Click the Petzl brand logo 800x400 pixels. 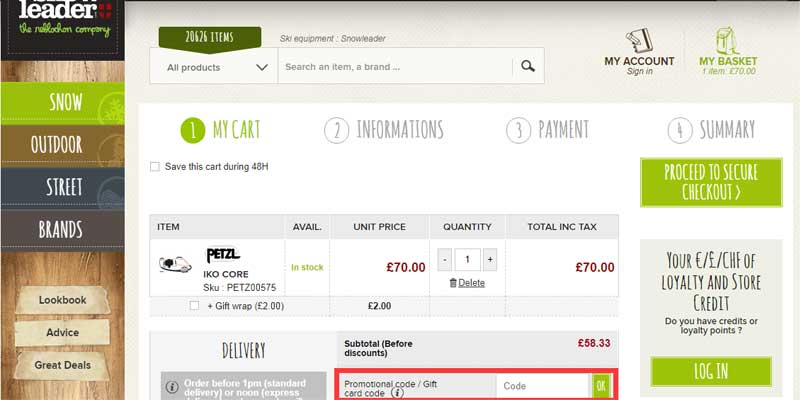222,256
